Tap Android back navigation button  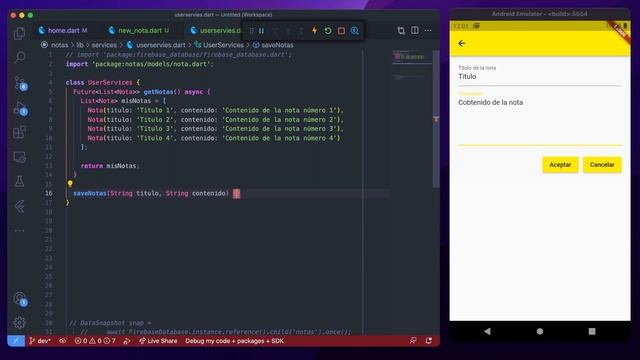[487, 331]
